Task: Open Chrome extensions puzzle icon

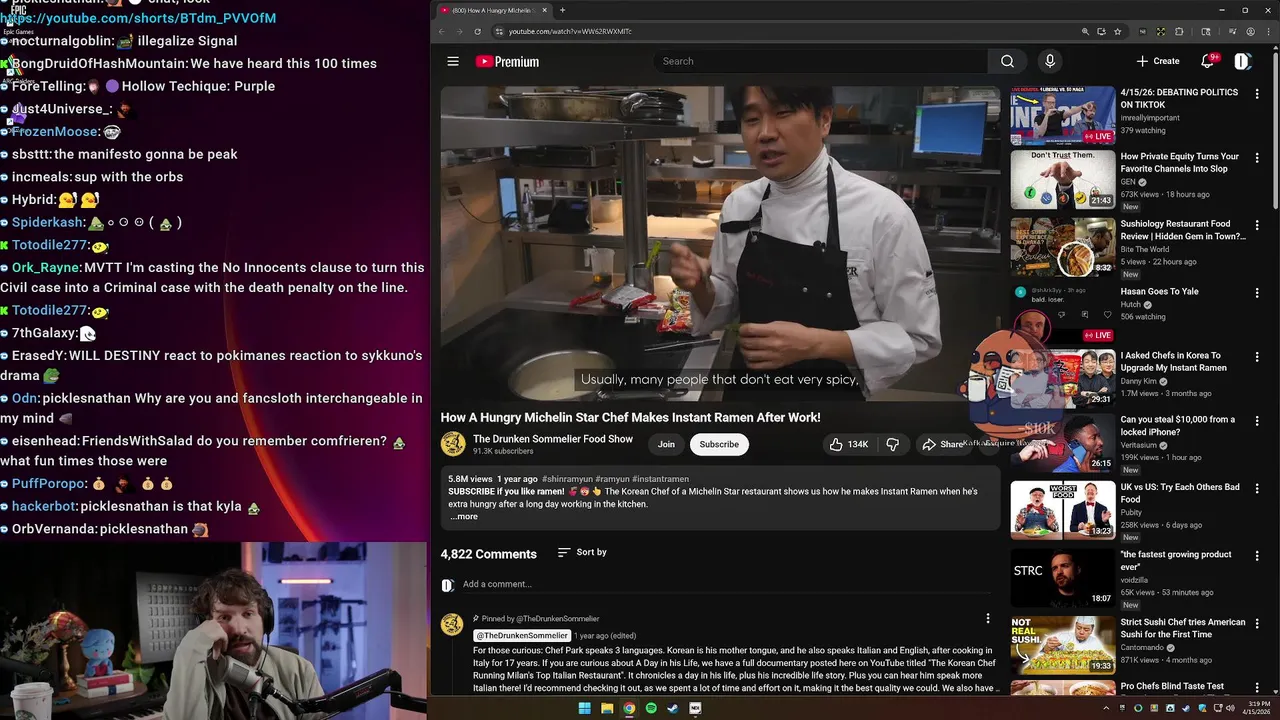Action: click(x=1179, y=31)
